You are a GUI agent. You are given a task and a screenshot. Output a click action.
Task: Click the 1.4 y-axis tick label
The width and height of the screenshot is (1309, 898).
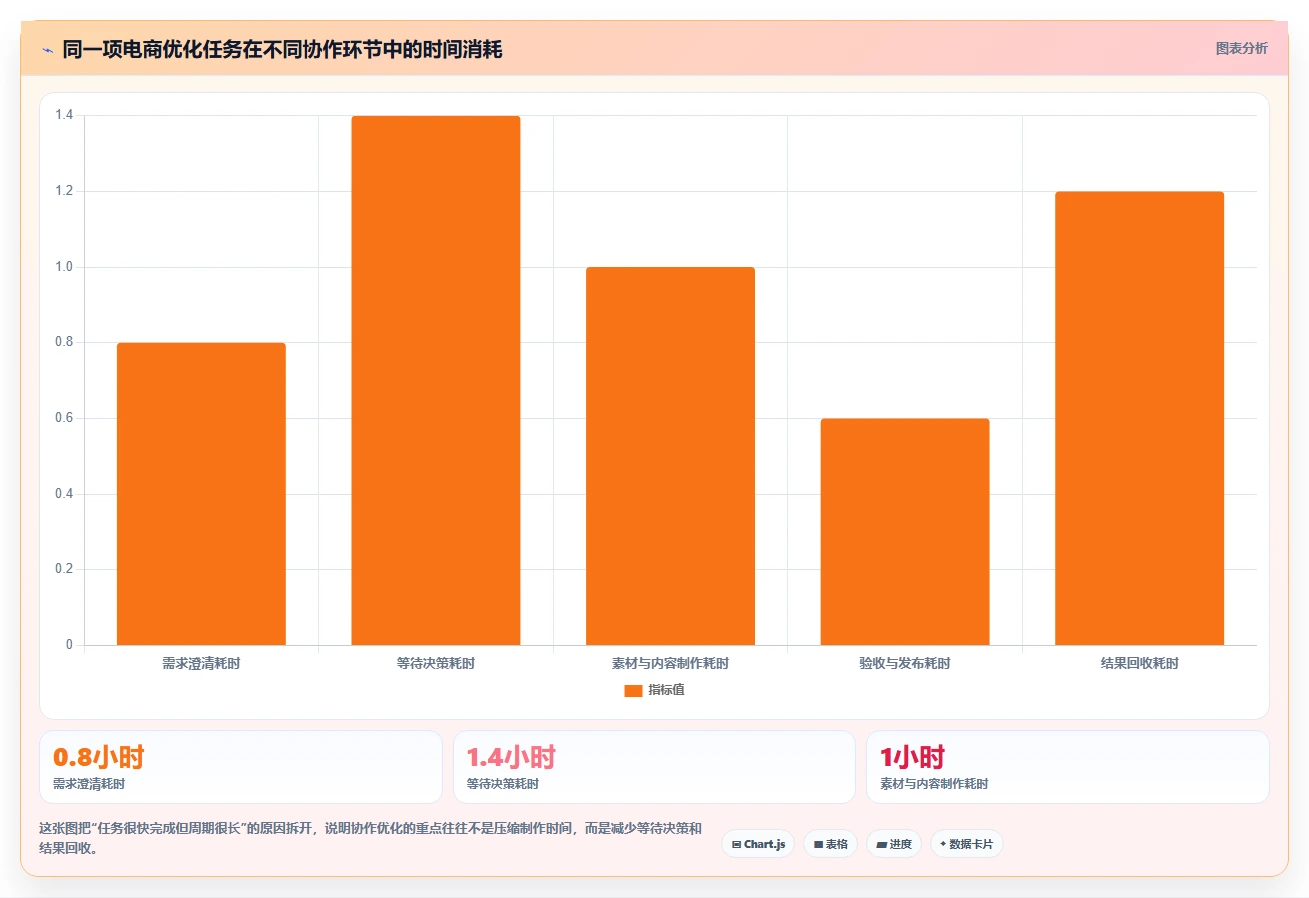pos(64,116)
